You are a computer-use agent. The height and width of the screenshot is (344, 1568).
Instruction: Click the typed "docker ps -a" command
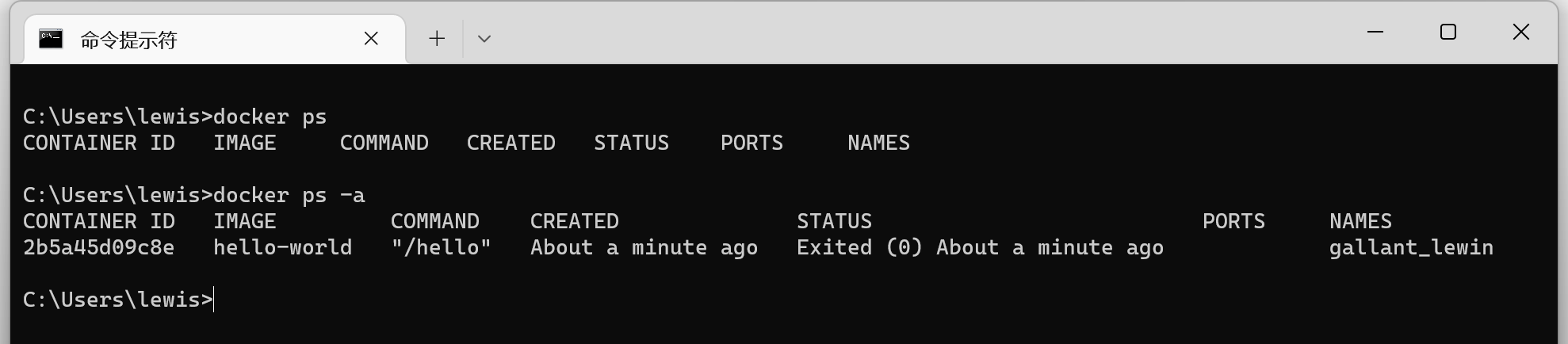[289, 195]
